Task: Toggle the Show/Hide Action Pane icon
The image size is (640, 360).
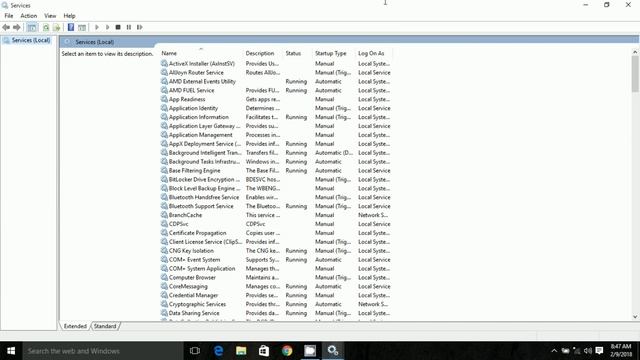Action: coord(82,27)
